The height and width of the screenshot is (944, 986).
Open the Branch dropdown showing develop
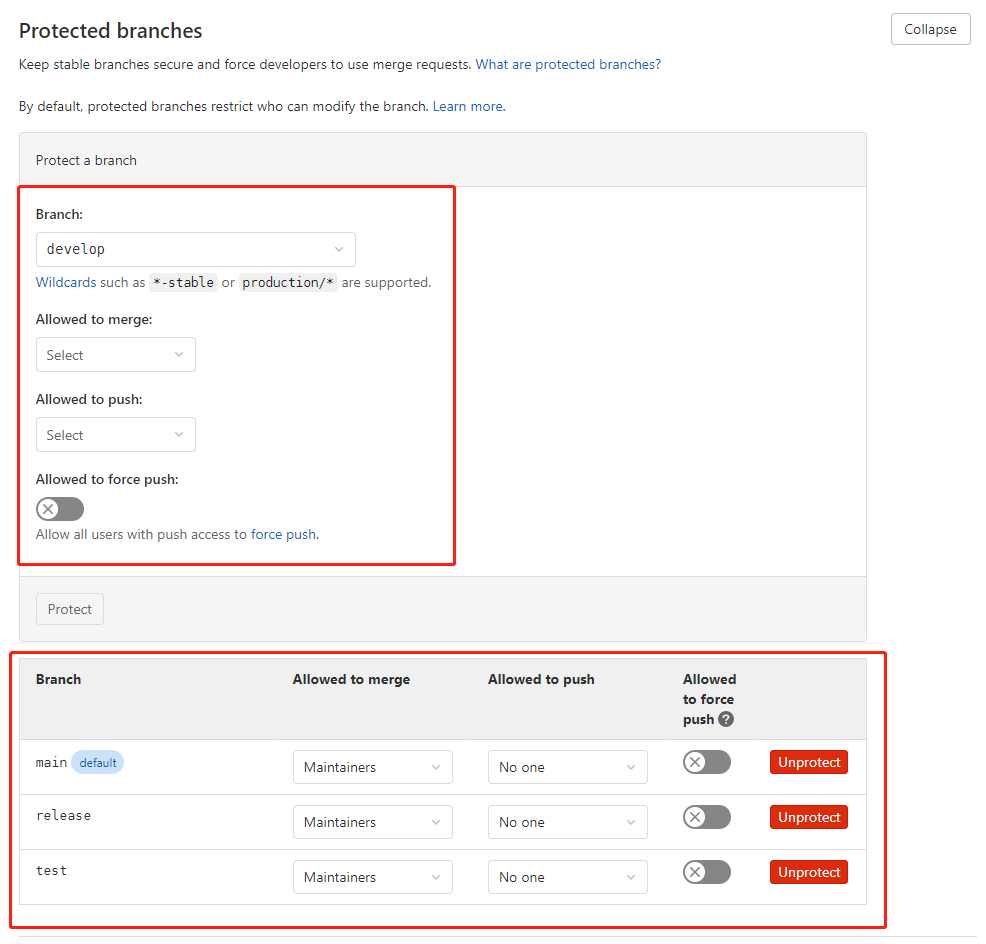tap(195, 249)
